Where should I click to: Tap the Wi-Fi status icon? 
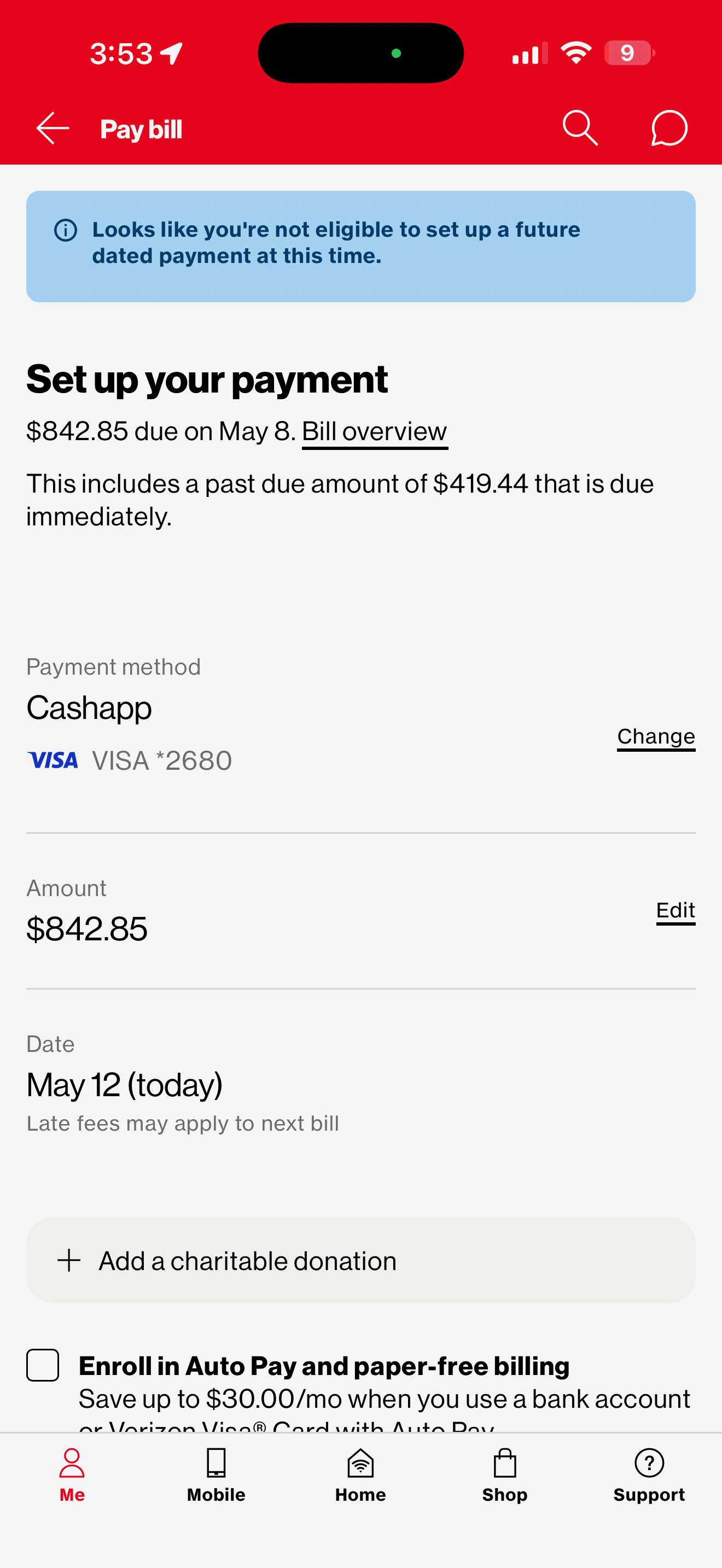coord(576,53)
